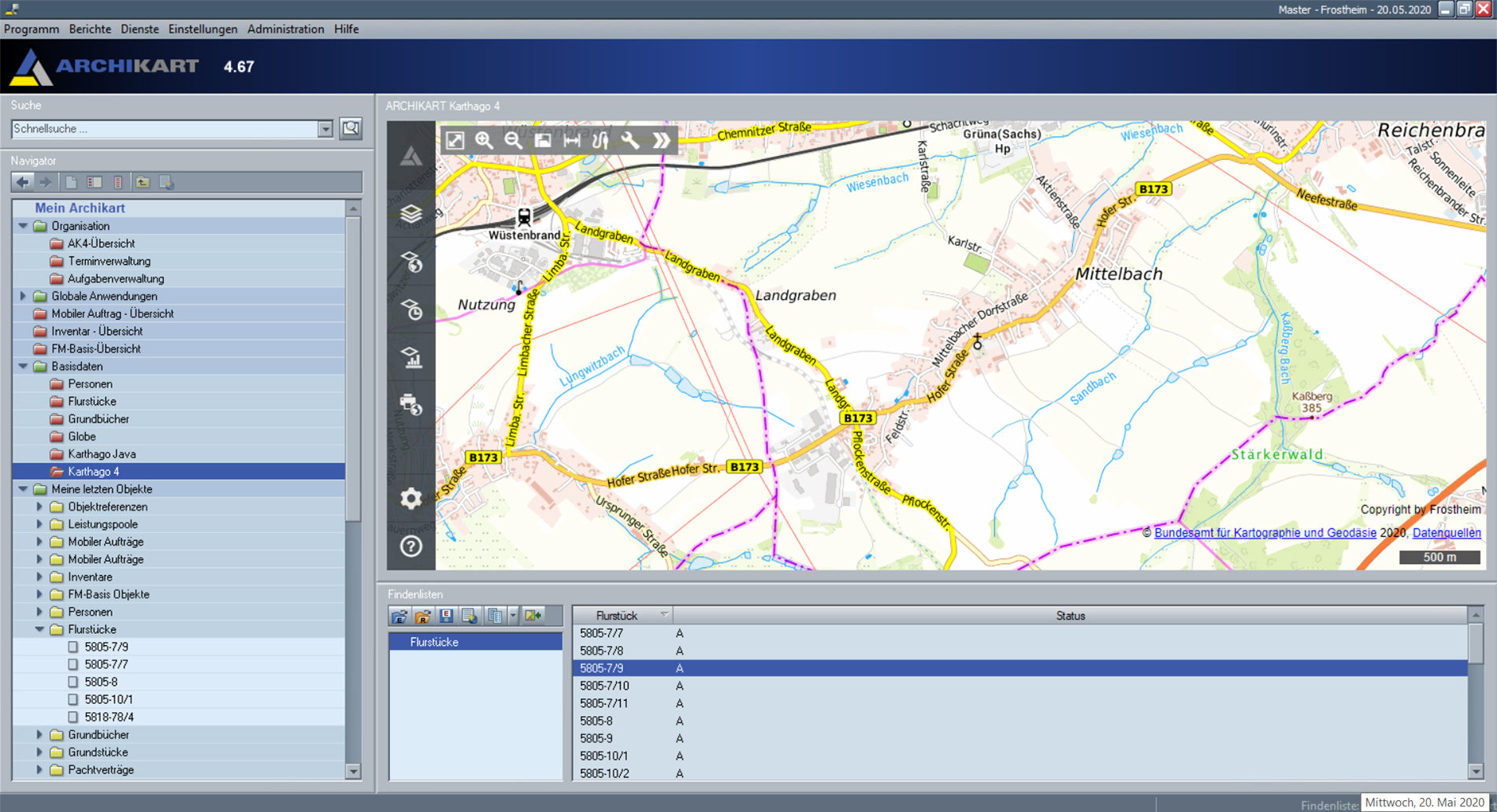Open the map print icon

pos(411,404)
